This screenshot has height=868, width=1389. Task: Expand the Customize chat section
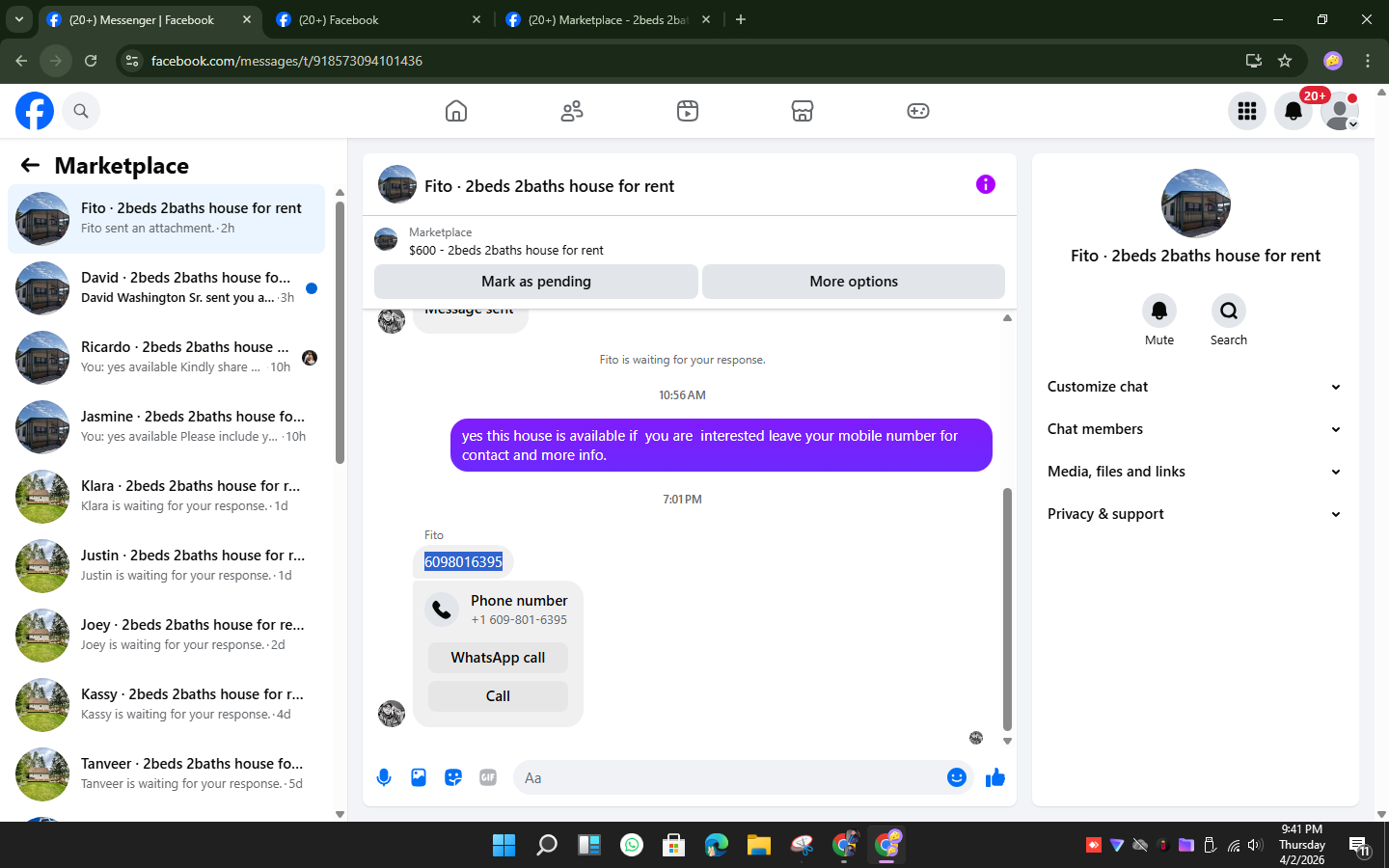click(x=1194, y=387)
